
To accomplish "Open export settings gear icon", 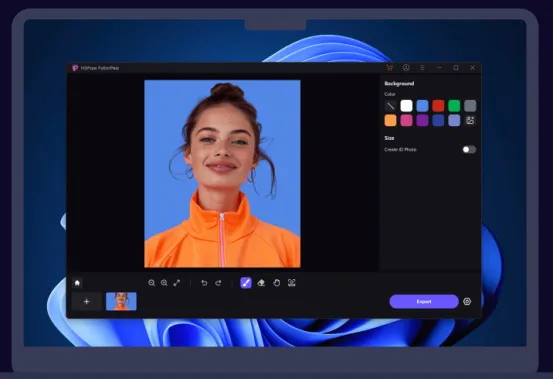I will [467, 301].
